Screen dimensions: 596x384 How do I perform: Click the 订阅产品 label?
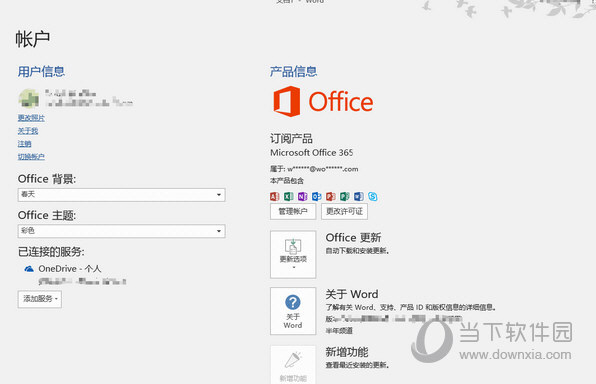(x=291, y=138)
